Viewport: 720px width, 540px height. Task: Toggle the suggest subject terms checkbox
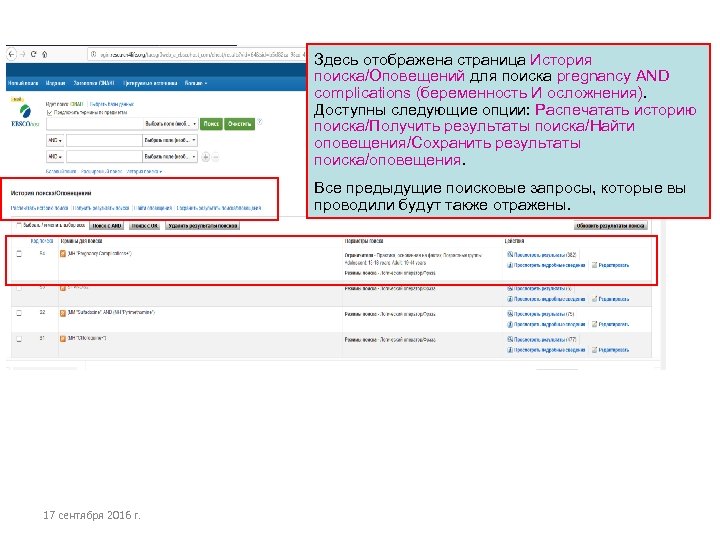(x=49, y=112)
